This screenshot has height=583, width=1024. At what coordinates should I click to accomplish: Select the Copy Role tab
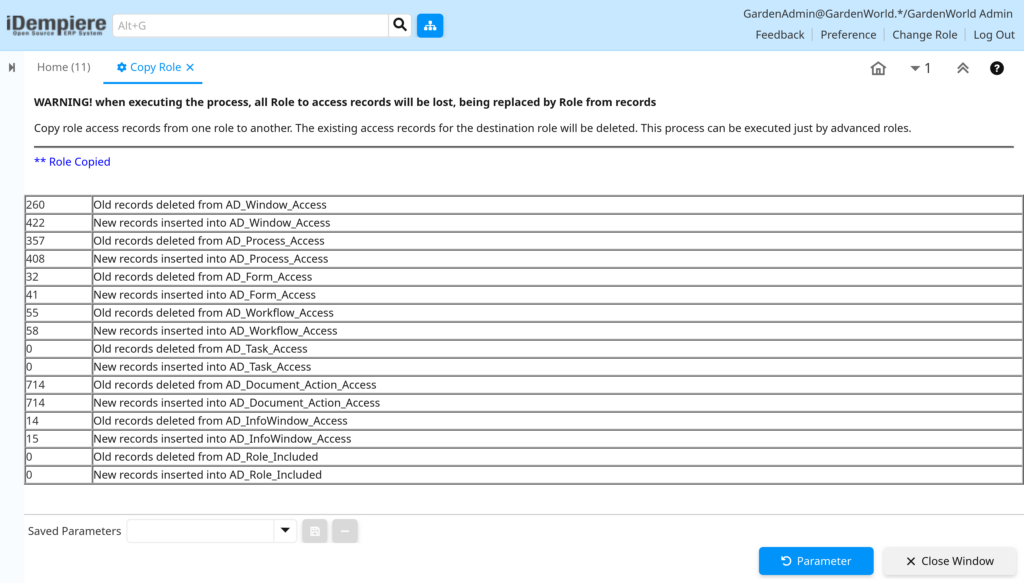click(149, 67)
